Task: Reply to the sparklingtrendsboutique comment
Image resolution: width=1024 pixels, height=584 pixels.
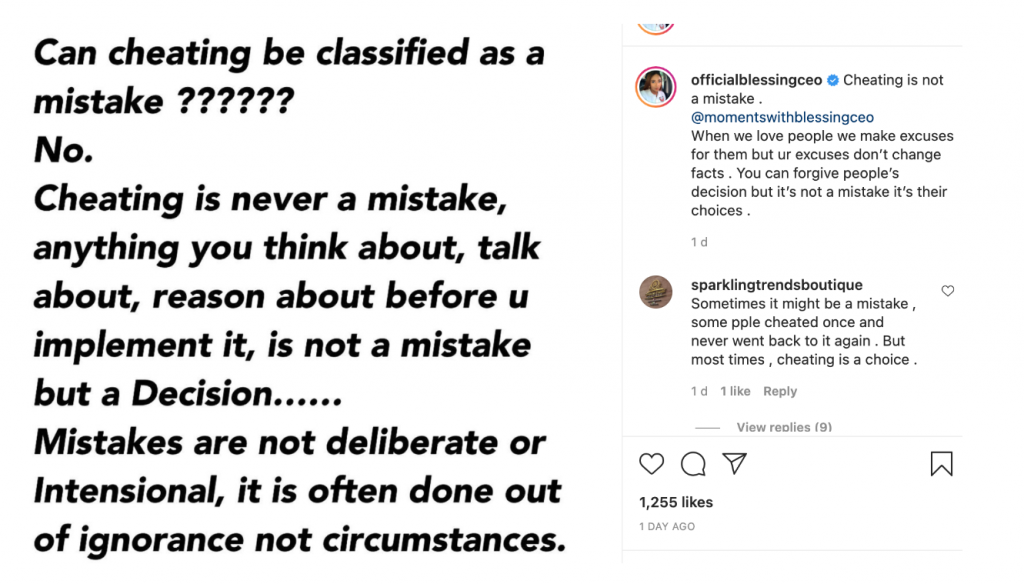Action: 780,391
